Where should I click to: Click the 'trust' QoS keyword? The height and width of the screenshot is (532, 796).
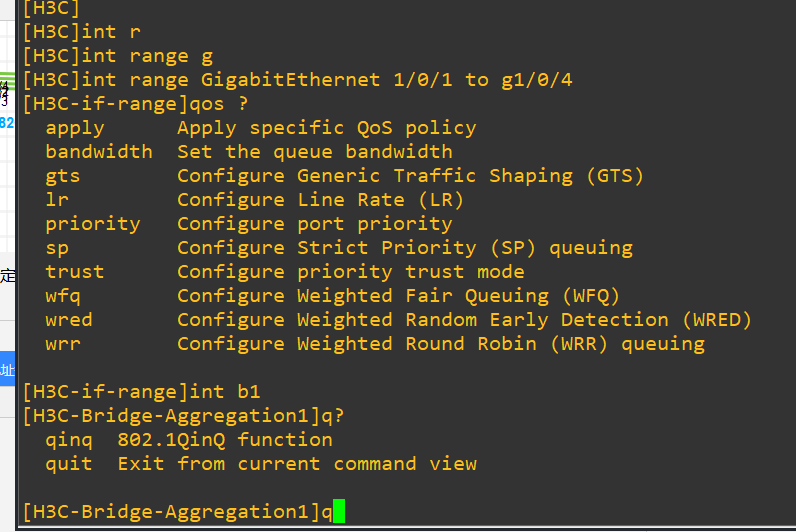74,272
